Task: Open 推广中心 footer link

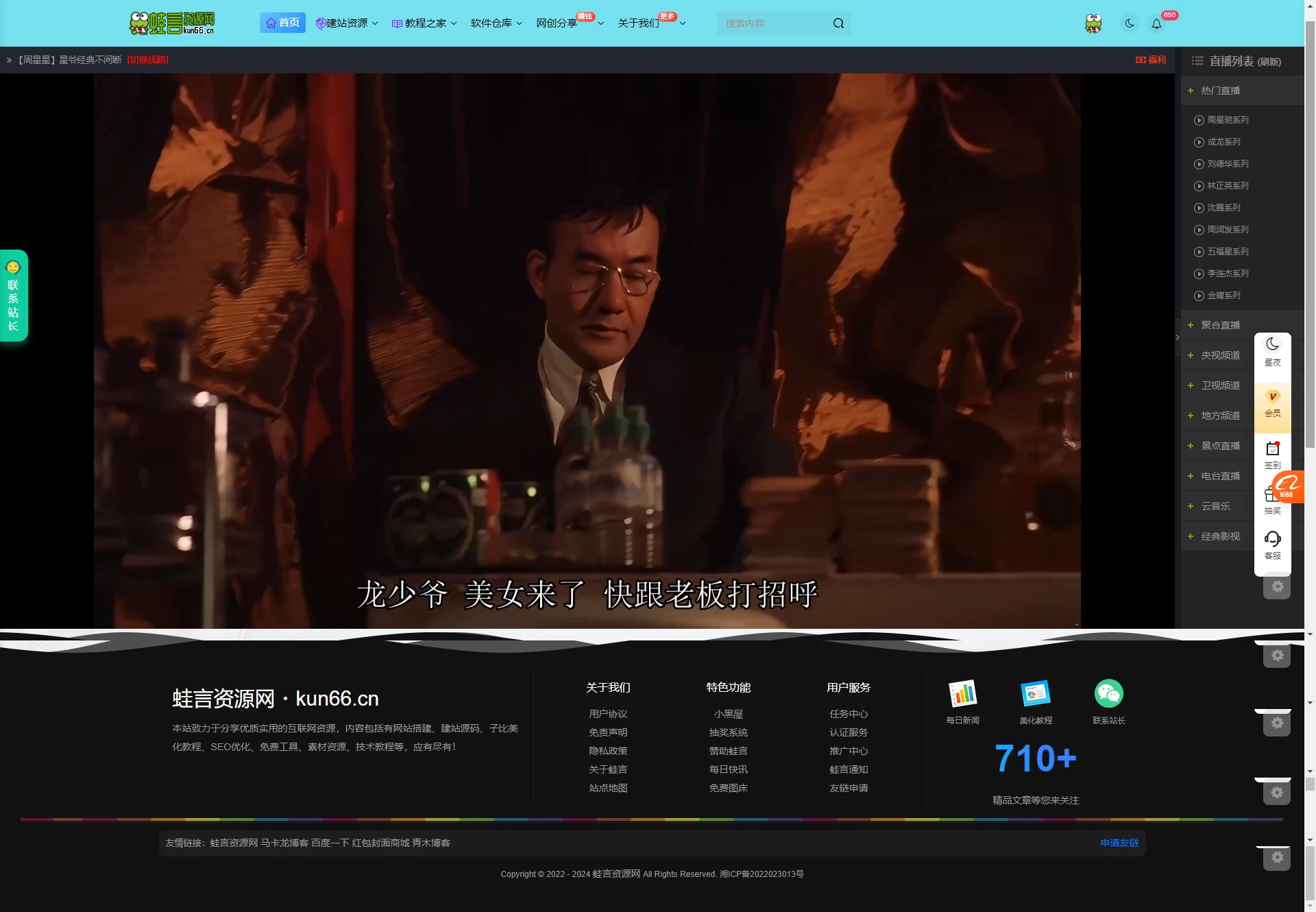Action: [x=849, y=751]
